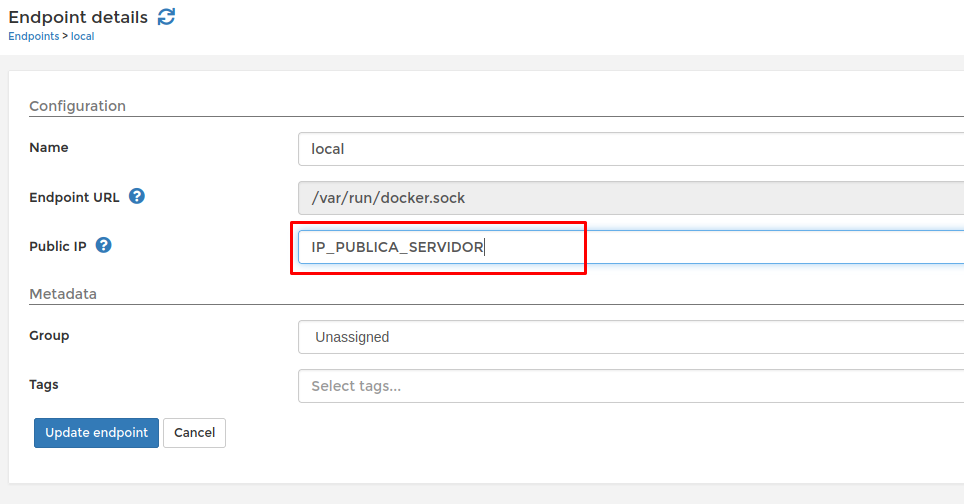Click the Endpoint URL label text
The height and width of the screenshot is (504, 964).
tap(74, 197)
